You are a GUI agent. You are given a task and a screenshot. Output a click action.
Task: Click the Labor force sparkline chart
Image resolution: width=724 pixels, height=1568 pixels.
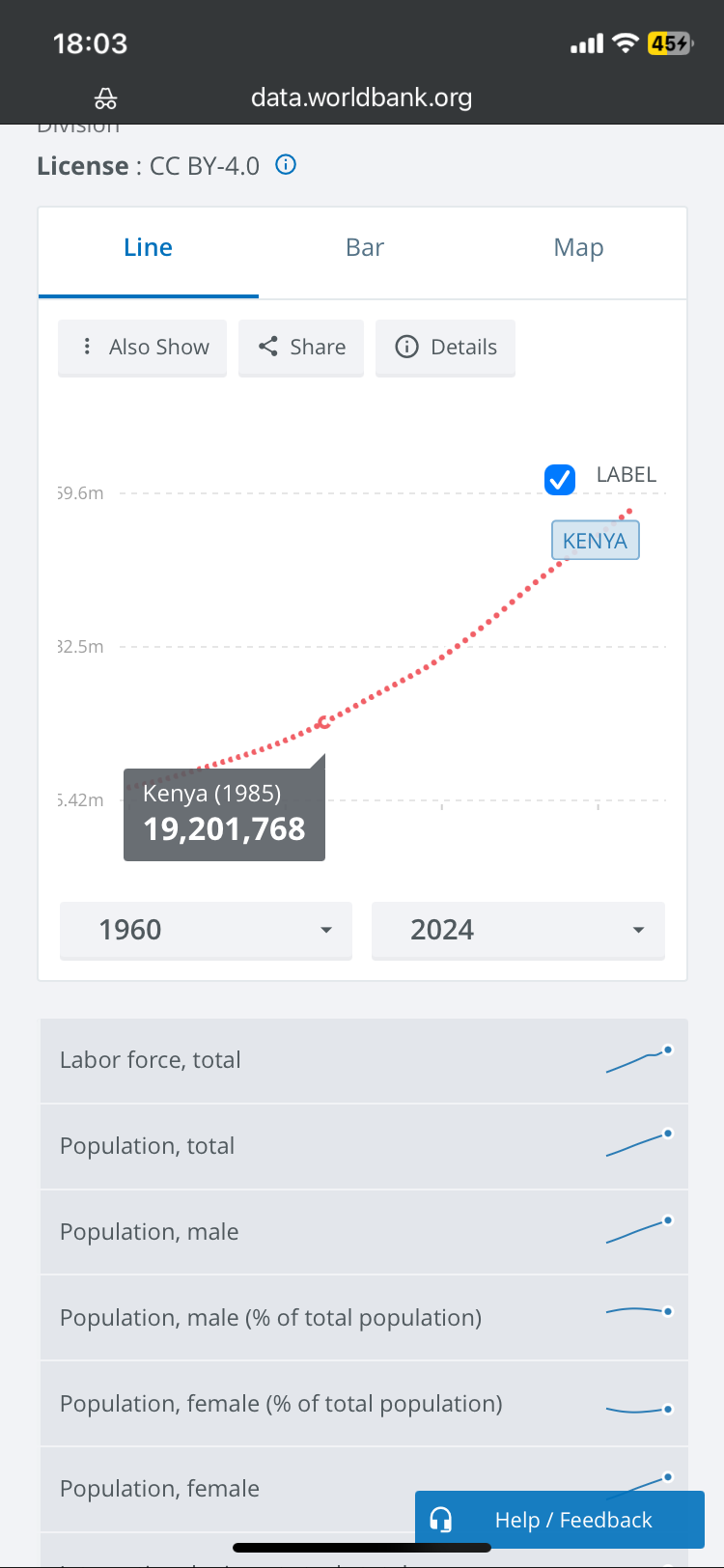(638, 1060)
